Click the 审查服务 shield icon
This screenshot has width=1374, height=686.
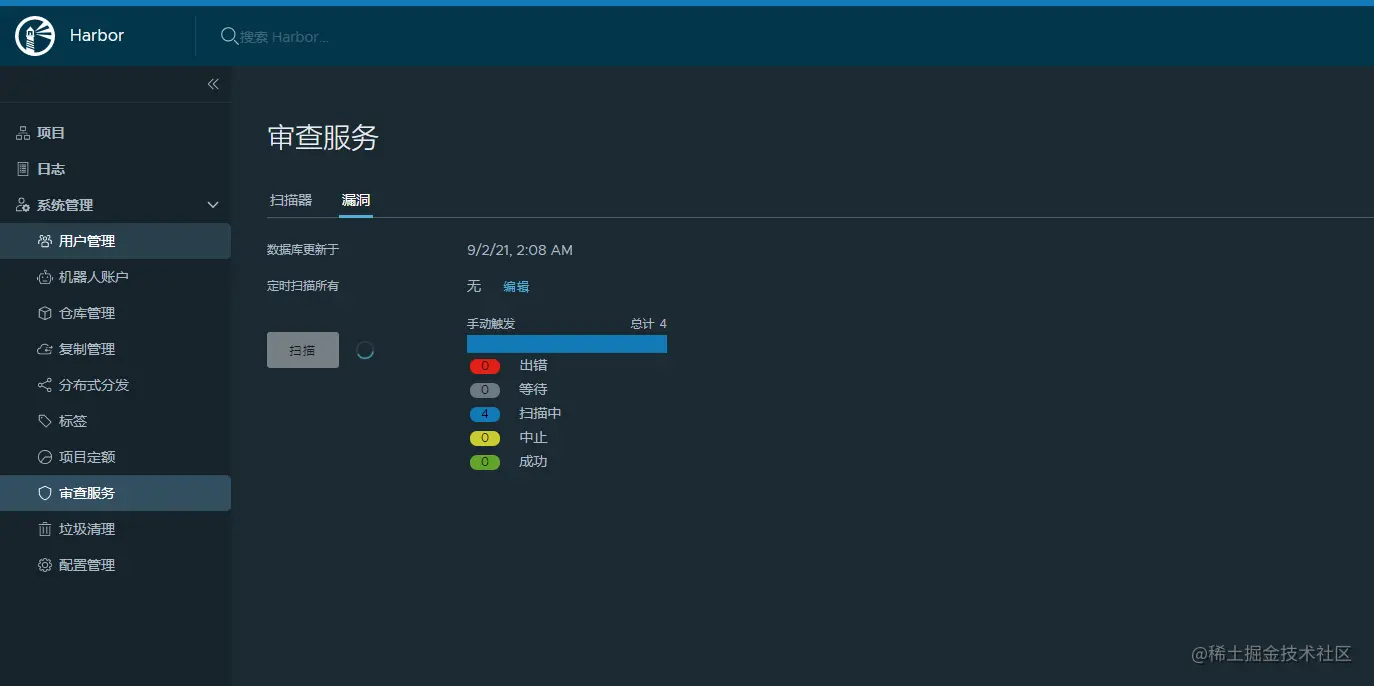tap(45, 493)
